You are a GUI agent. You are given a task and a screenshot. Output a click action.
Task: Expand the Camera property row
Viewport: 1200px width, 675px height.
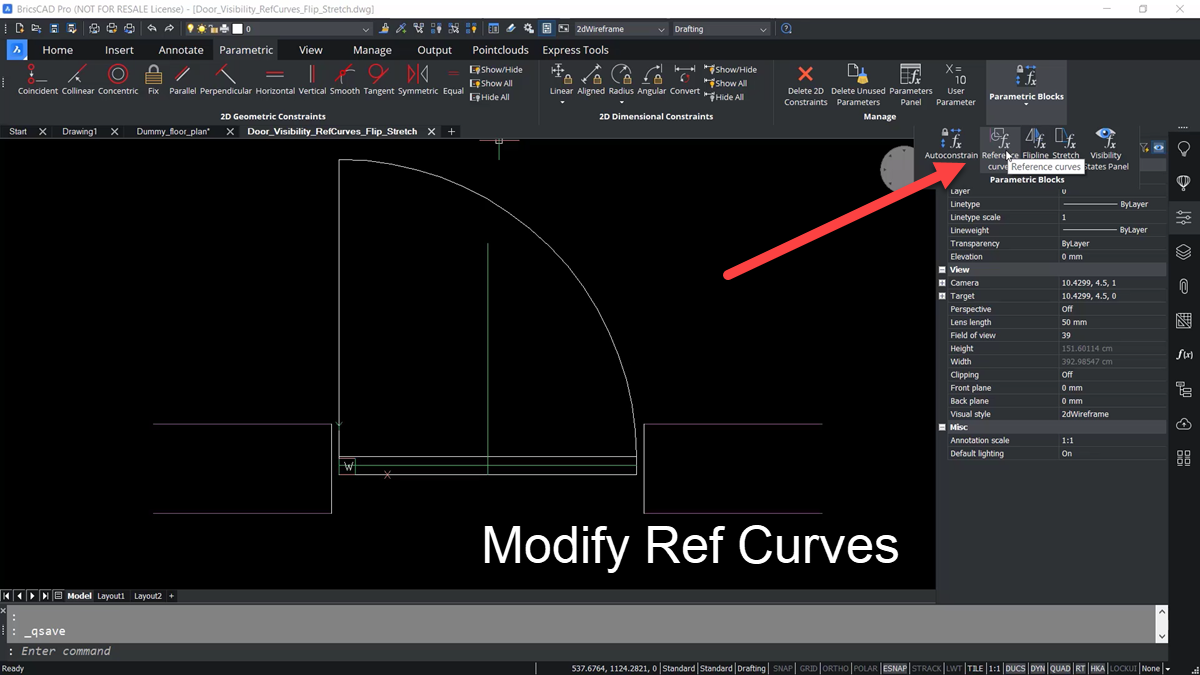pyautogui.click(x=942, y=283)
